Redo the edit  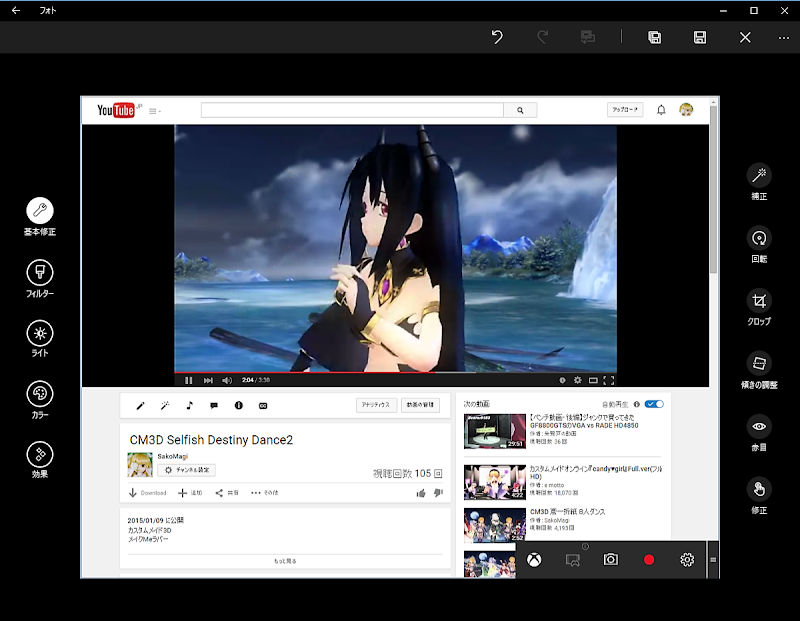pos(543,37)
